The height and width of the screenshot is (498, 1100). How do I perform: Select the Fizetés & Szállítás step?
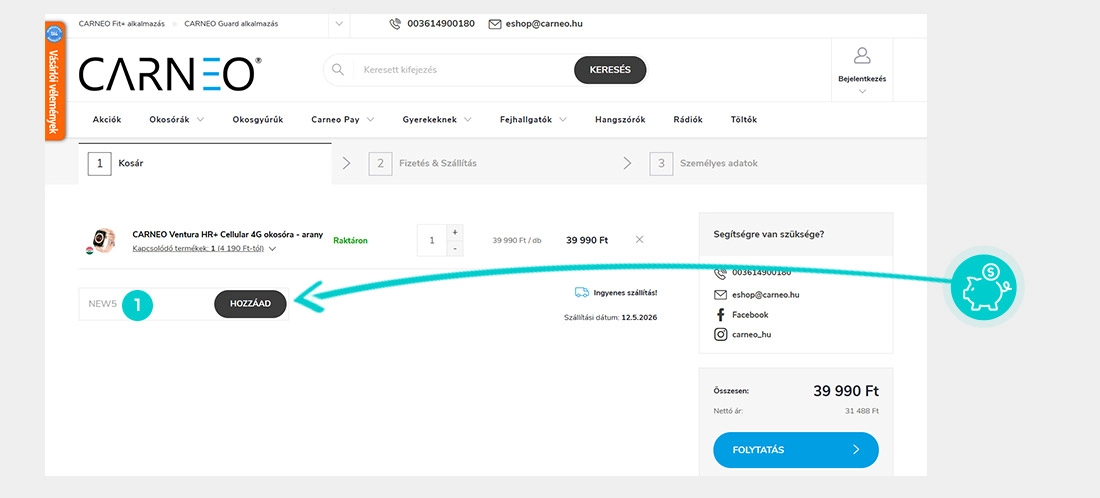point(422,163)
